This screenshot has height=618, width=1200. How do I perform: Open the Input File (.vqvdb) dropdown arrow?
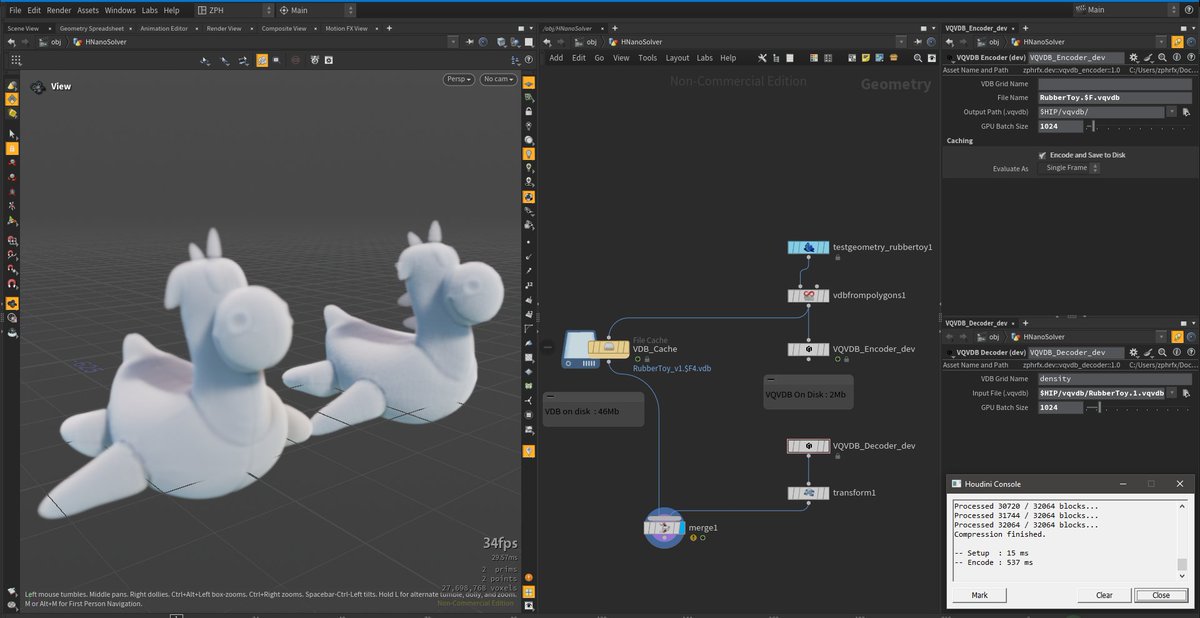pyautogui.click(x=1171, y=393)
